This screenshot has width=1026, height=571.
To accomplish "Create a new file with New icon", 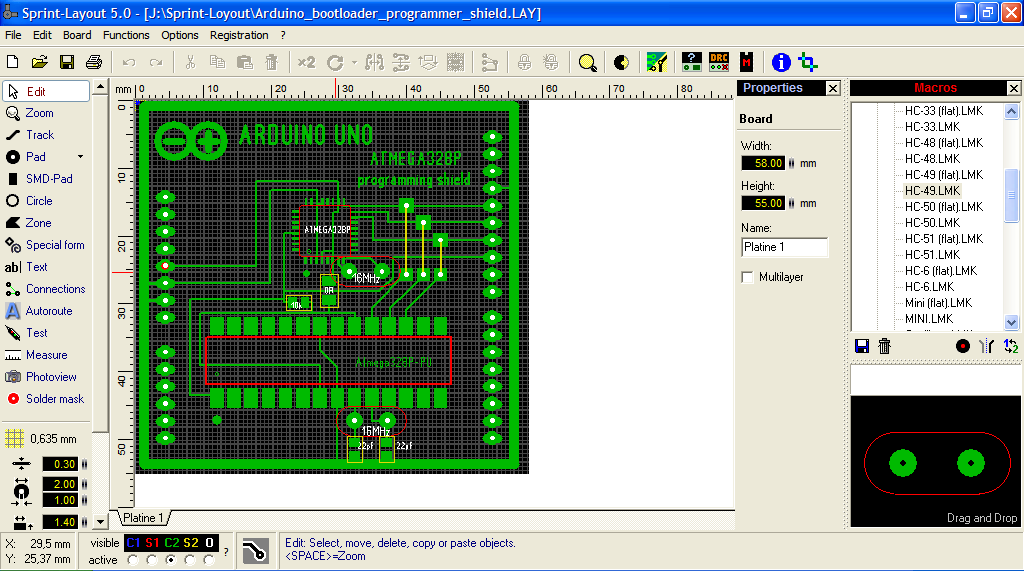I will pyautogui.click(x=12, y=62).
